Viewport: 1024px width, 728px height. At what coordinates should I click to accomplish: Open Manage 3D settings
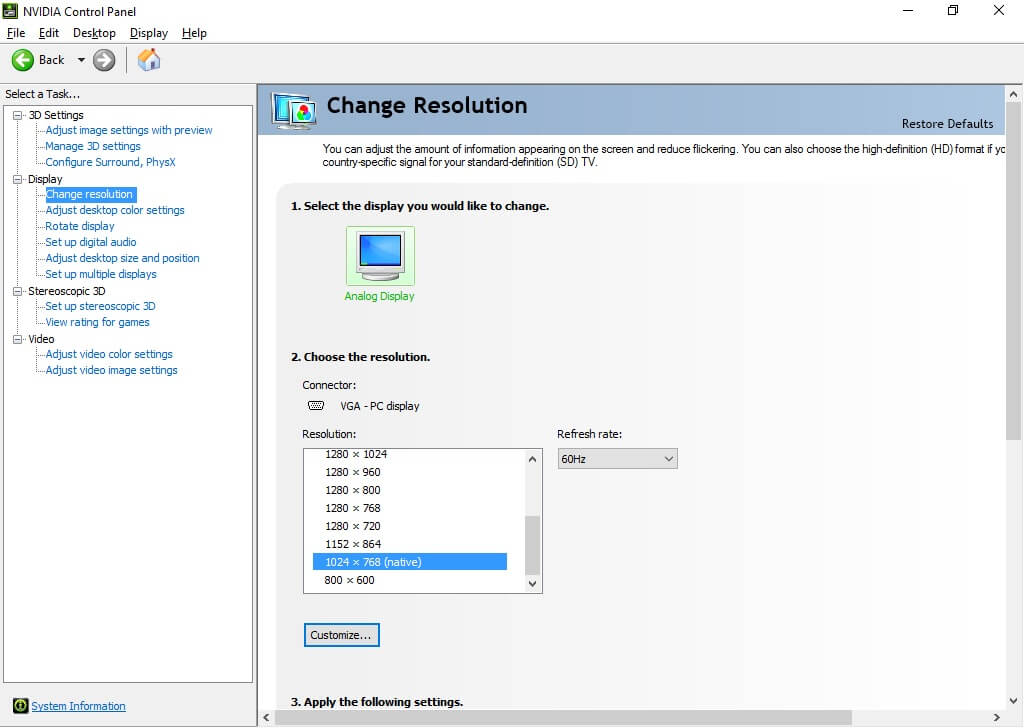pos(93,146)
